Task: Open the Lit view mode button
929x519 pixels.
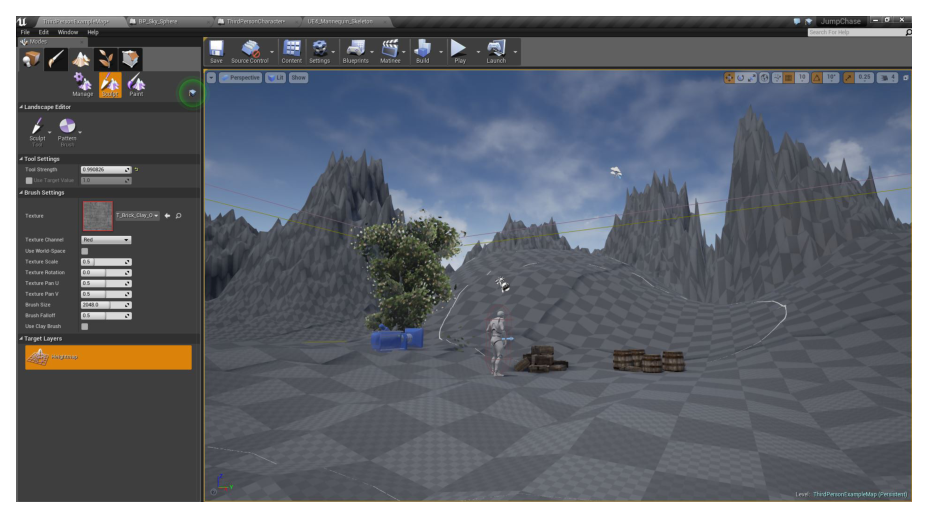Action: [276, 78]
